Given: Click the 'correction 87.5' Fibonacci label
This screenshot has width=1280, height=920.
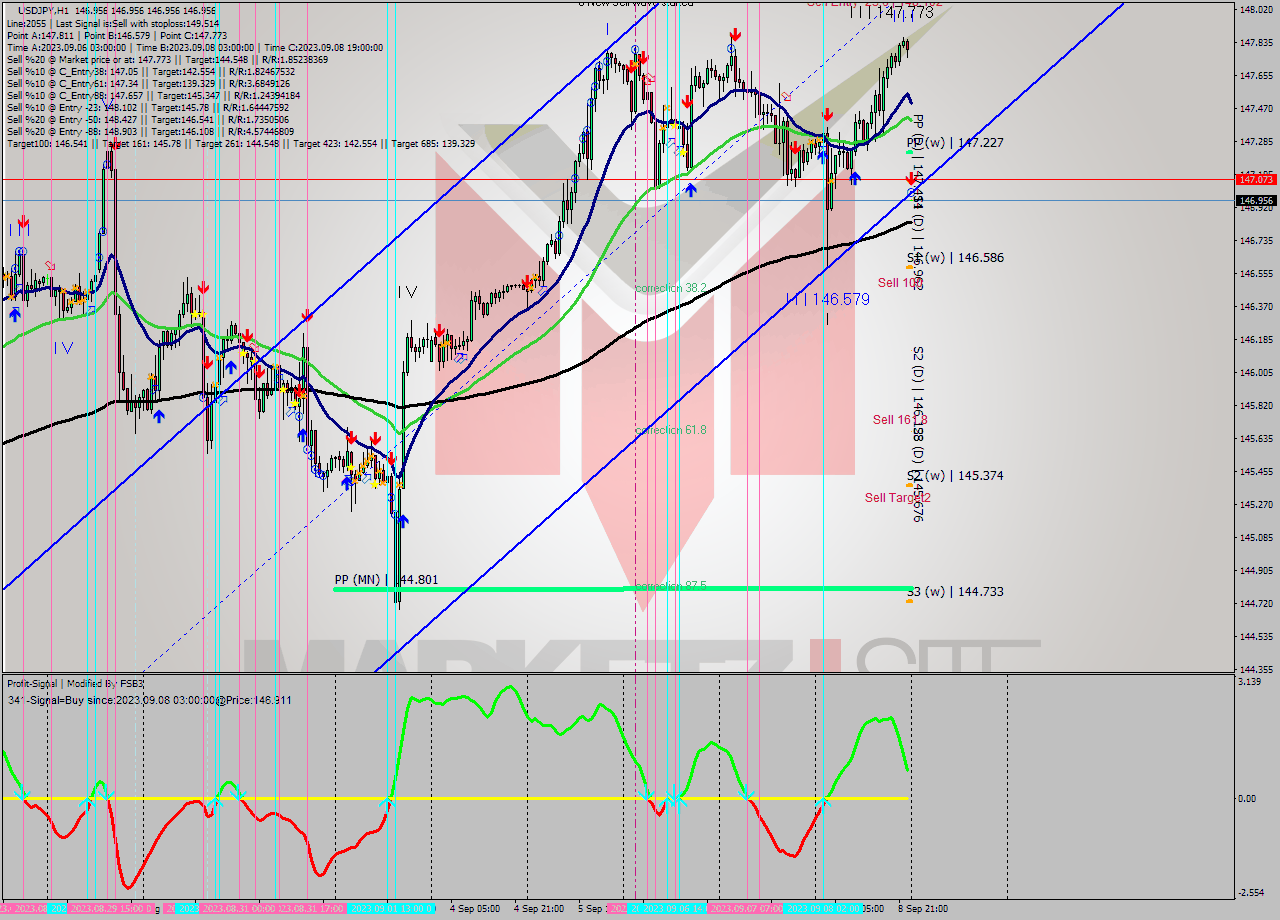Looking at the screenshot, I should [671, 585].
